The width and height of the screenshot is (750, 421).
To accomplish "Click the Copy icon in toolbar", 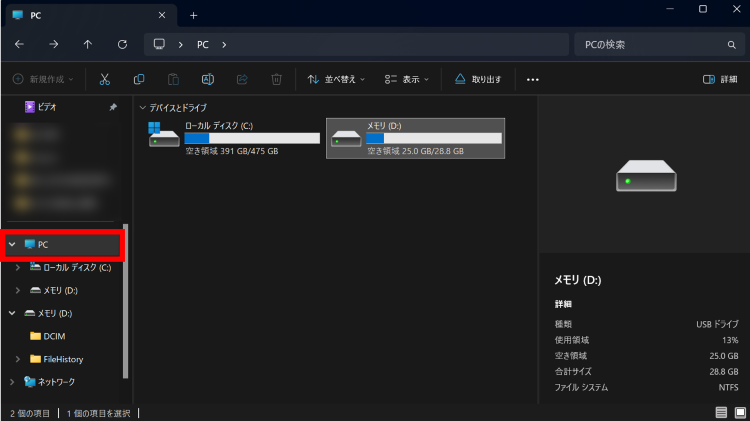I will [x=139, y=79].
